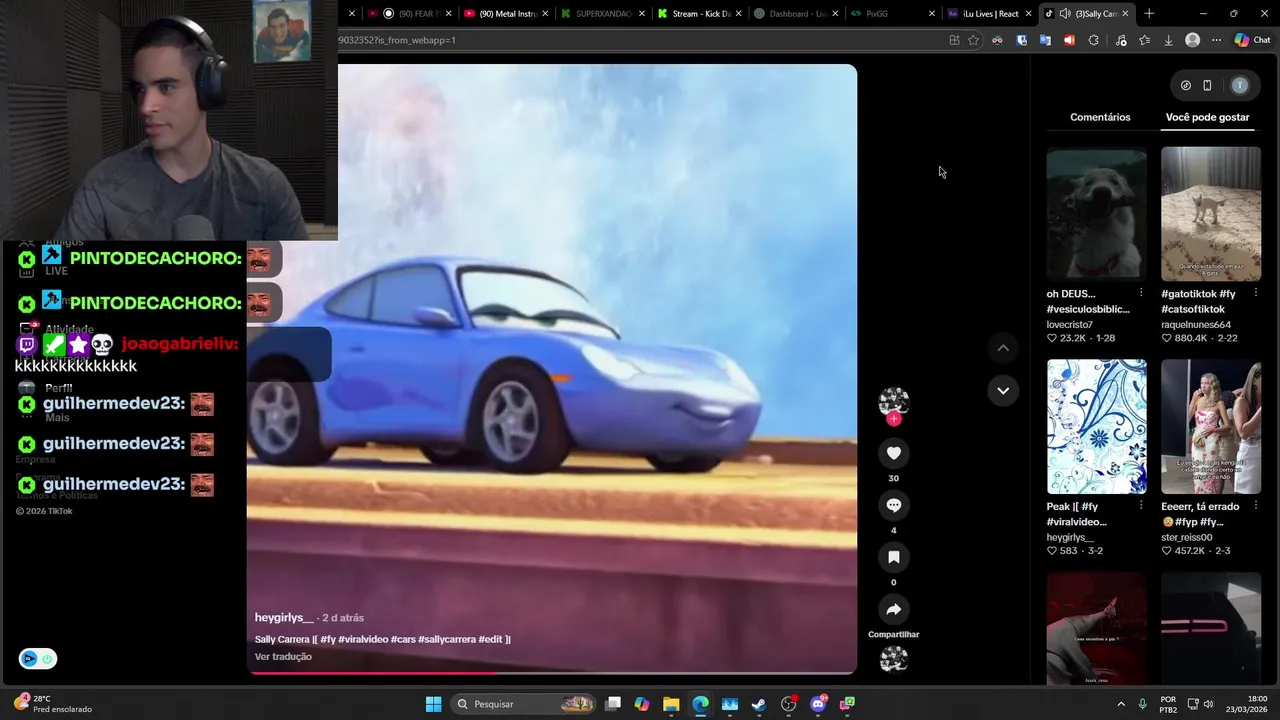
Task: Open heygirlys__ creator profile link on video
Action: tap(284, 618)
